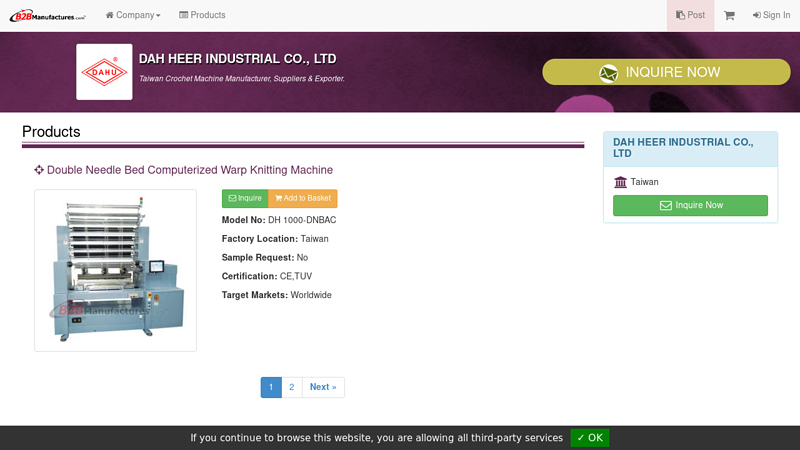Click the sidebar Inquire Now button

pos(690,205)
